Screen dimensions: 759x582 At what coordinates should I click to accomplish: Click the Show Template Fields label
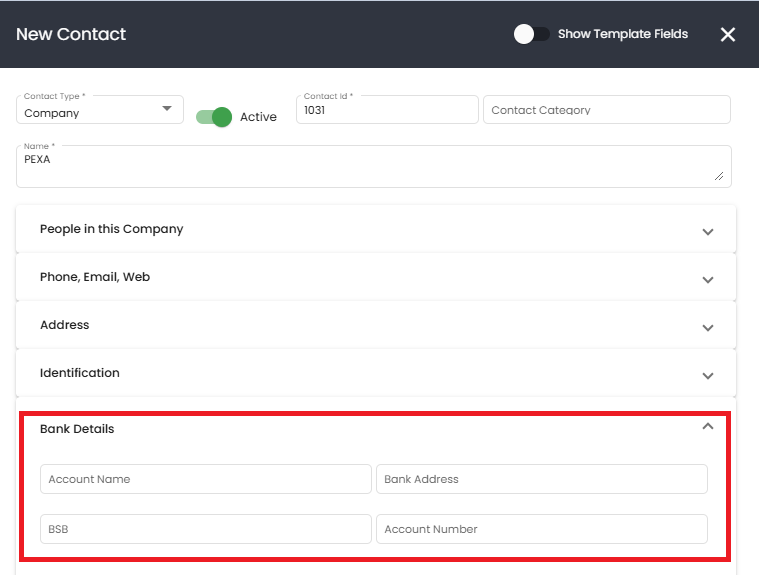[x=623, y=34]
